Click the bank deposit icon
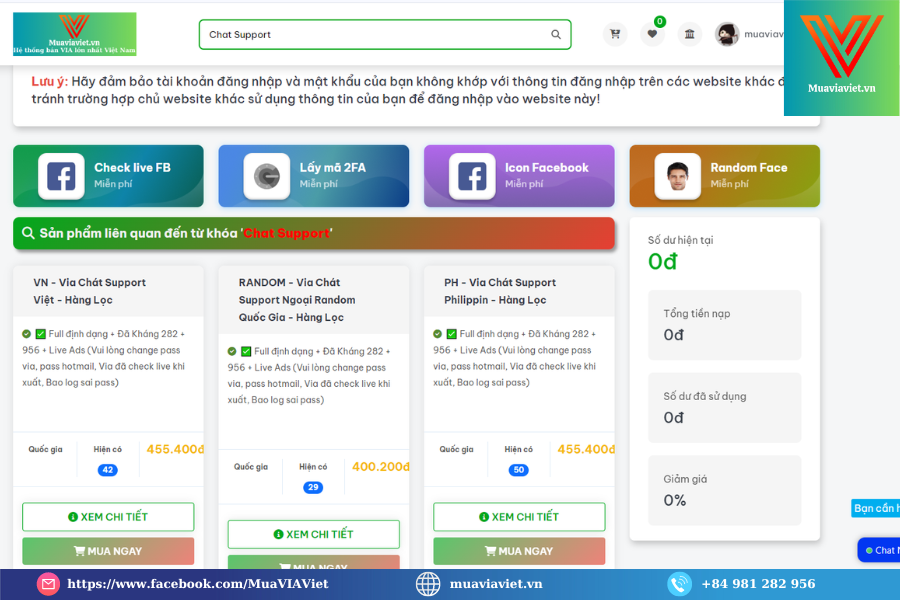This screenshot has height=600, width=900. pos(689,34)
